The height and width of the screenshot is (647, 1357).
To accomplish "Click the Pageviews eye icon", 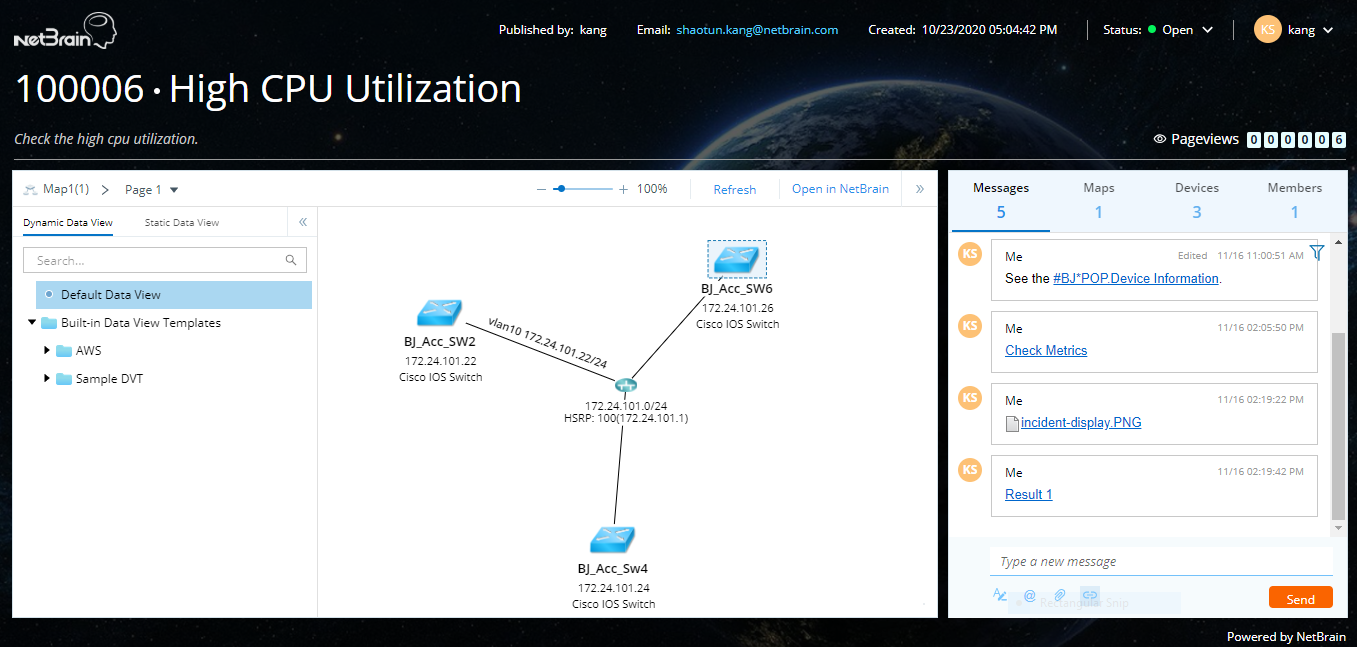I will click(1160, 139).
